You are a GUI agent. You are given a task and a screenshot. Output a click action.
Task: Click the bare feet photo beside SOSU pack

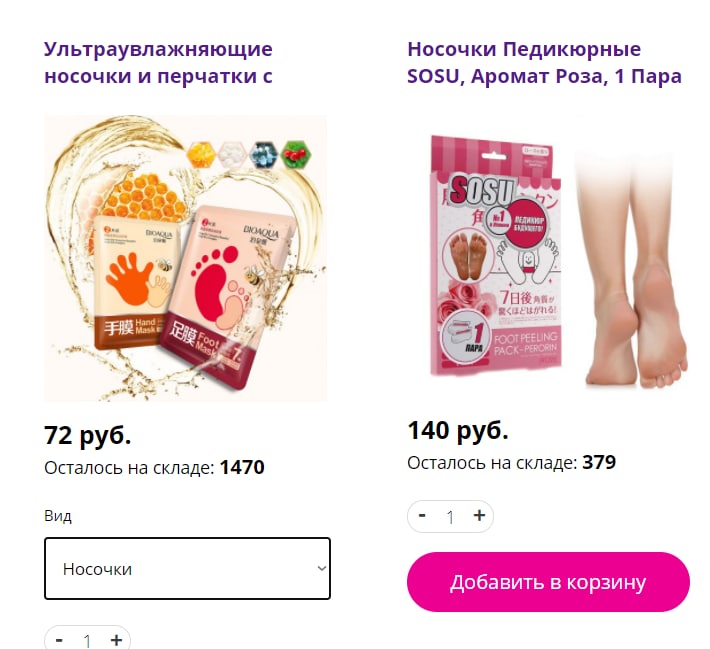pos(633,269)
